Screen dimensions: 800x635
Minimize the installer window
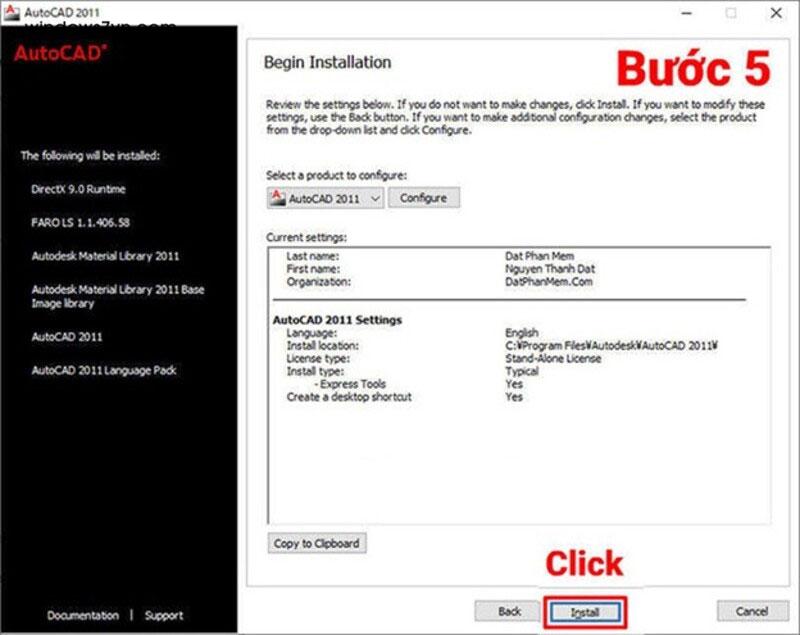point(688,13)
